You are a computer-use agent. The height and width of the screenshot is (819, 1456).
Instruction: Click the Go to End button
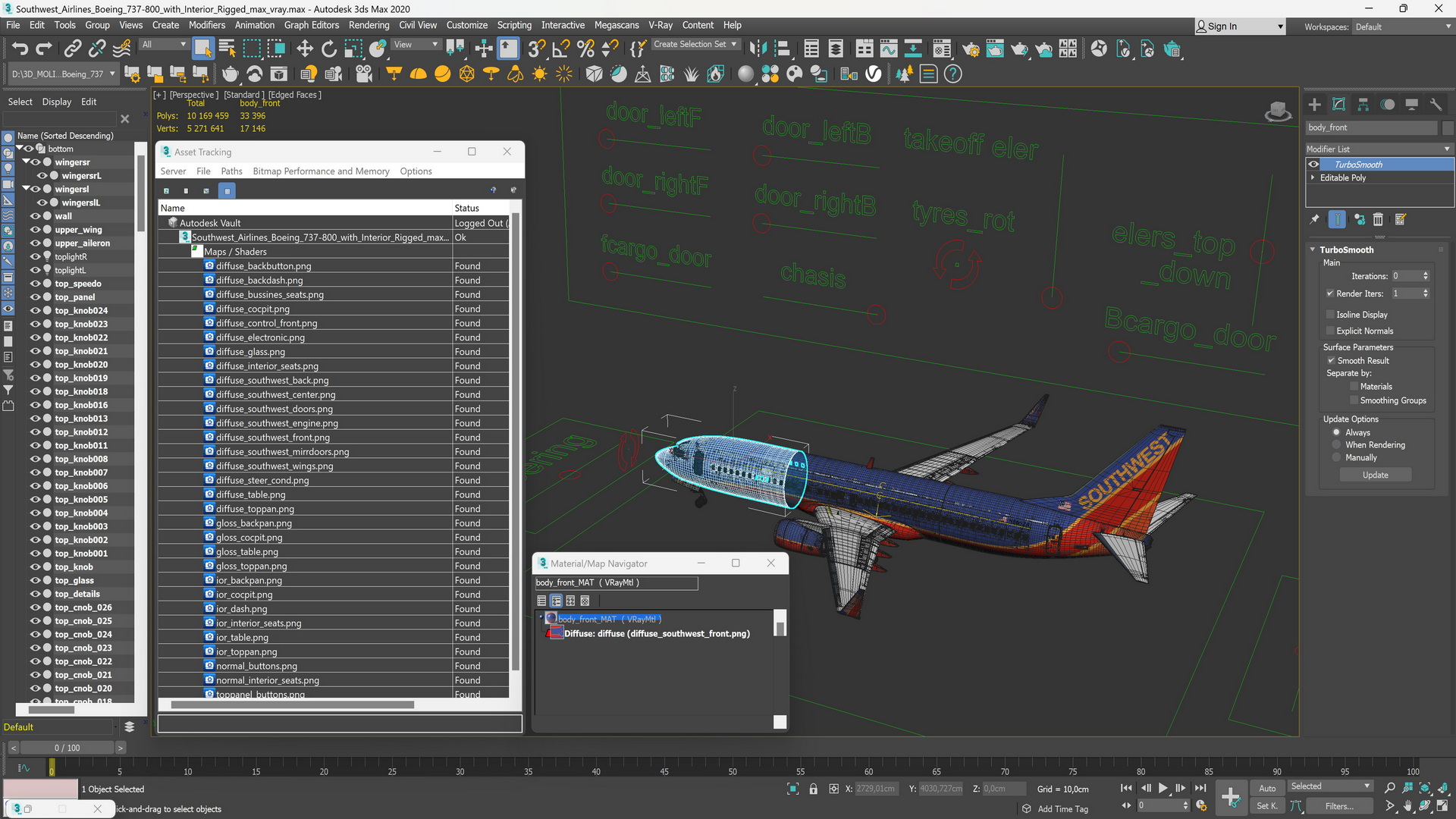[x=1200, y=789]
